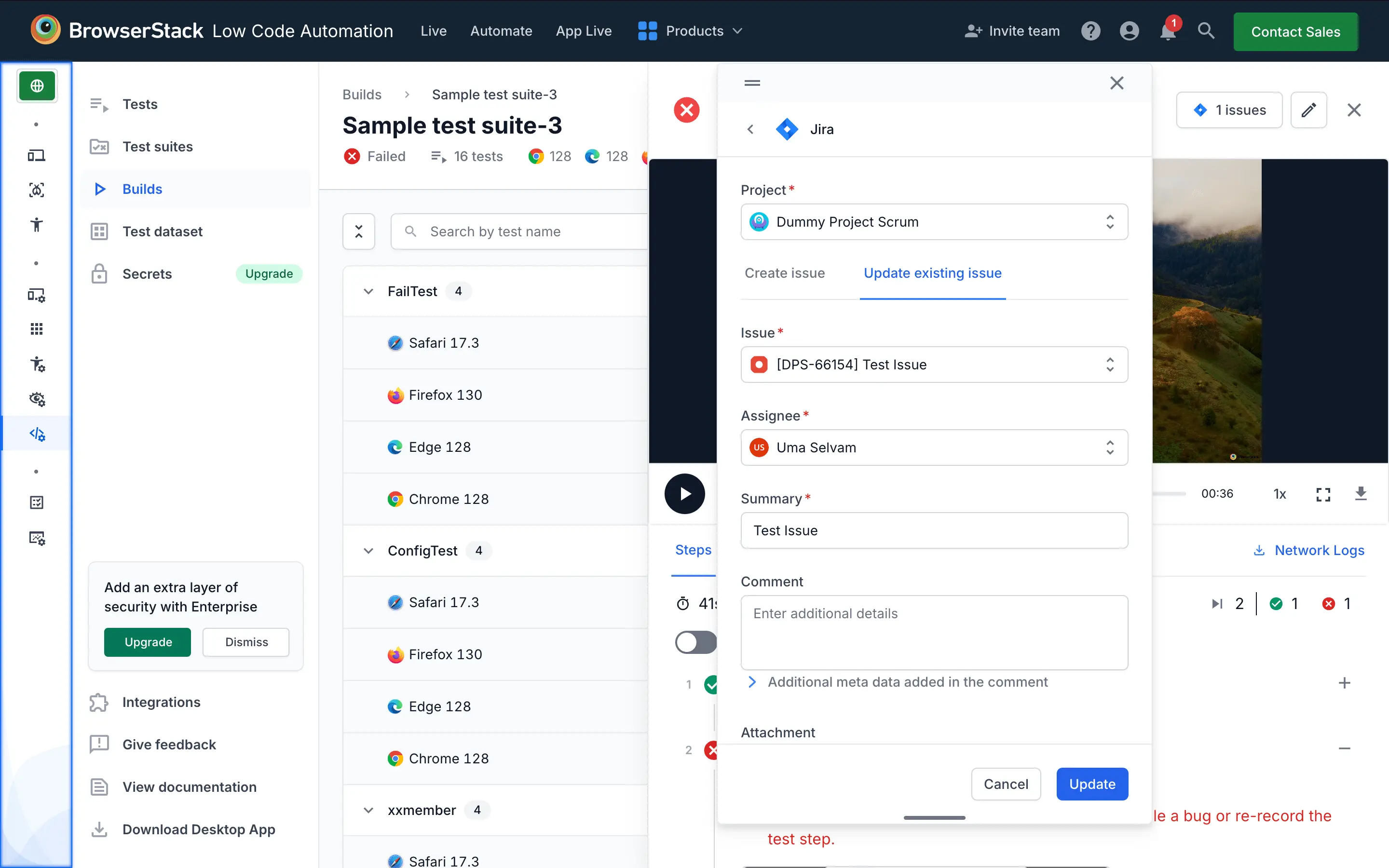Open Test suites in the sidebar
This screenshot has width=1389, height=868.
tap(157, 147)
